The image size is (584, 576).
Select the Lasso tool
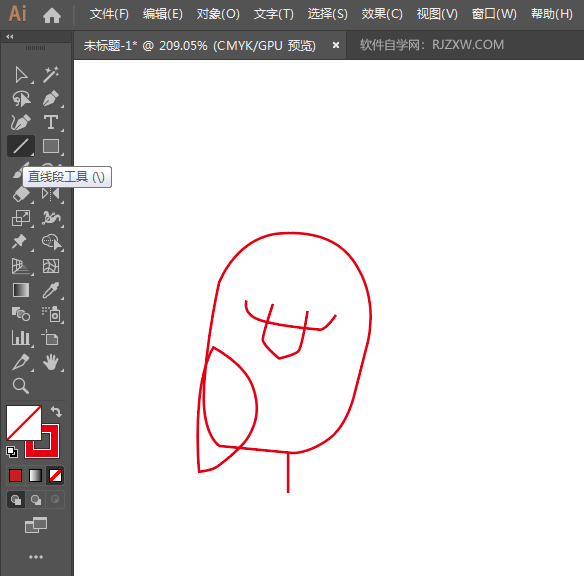pyautogui.click(x=21, y=99)
